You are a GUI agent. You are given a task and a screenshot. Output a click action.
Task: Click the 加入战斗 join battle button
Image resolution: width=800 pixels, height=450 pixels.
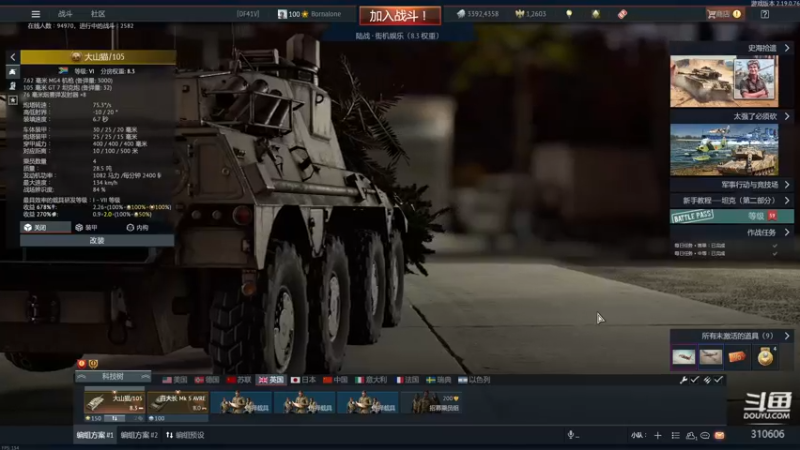coord(400,15)
